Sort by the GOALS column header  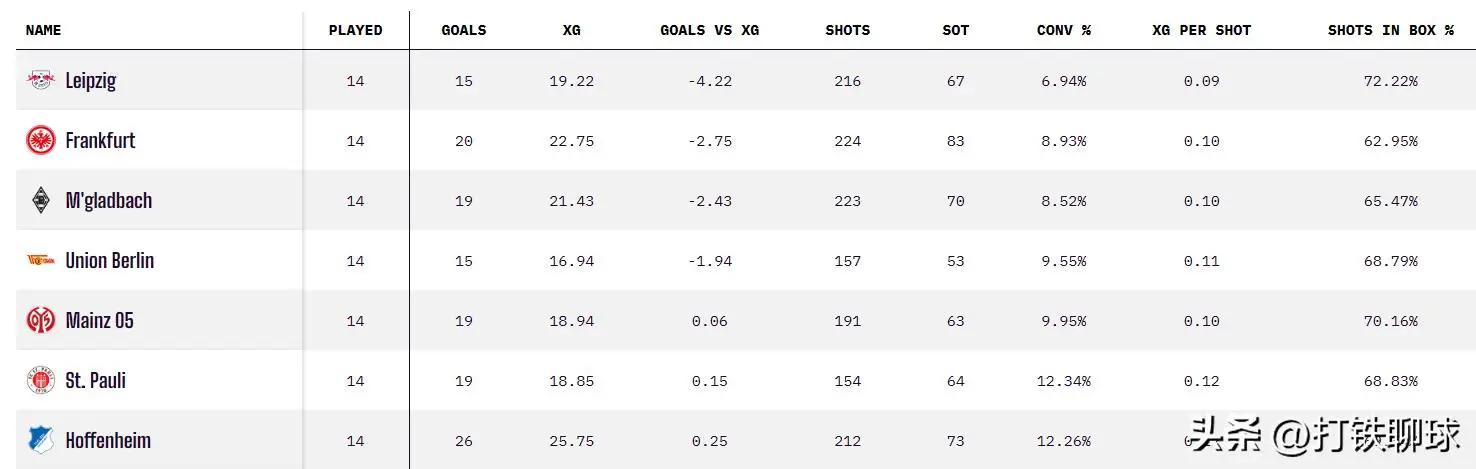coord(464,30)
